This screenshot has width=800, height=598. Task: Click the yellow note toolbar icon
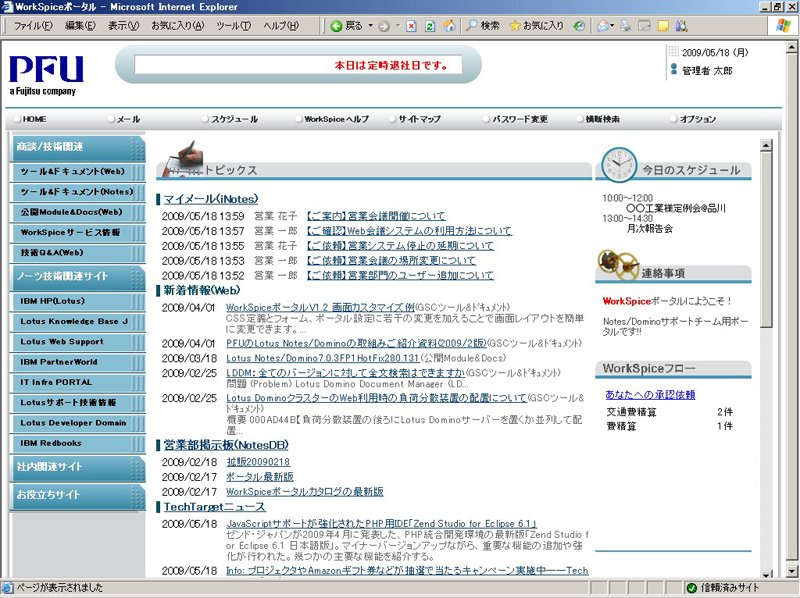(x=663, y=26)
